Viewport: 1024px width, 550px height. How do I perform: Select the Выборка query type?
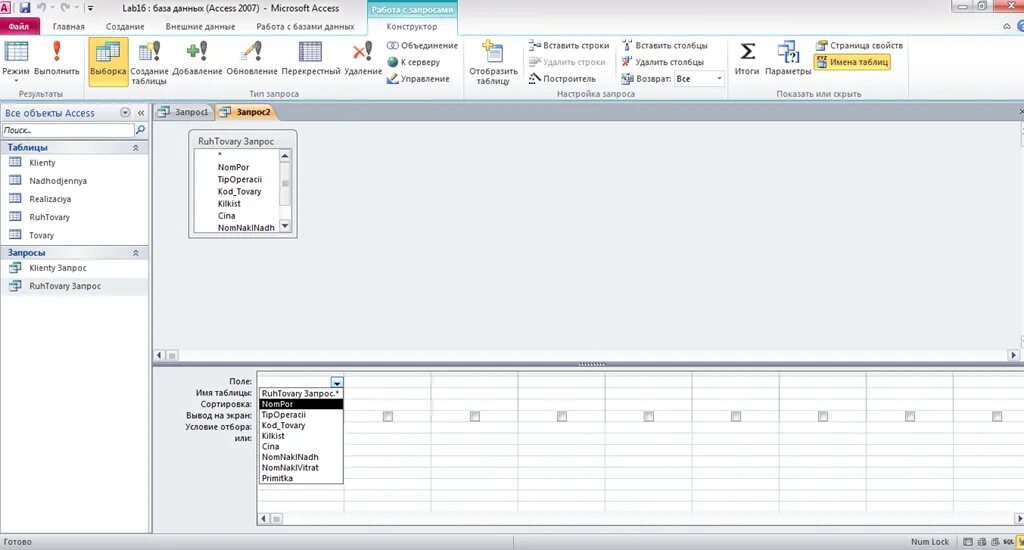tap(108, 60)
